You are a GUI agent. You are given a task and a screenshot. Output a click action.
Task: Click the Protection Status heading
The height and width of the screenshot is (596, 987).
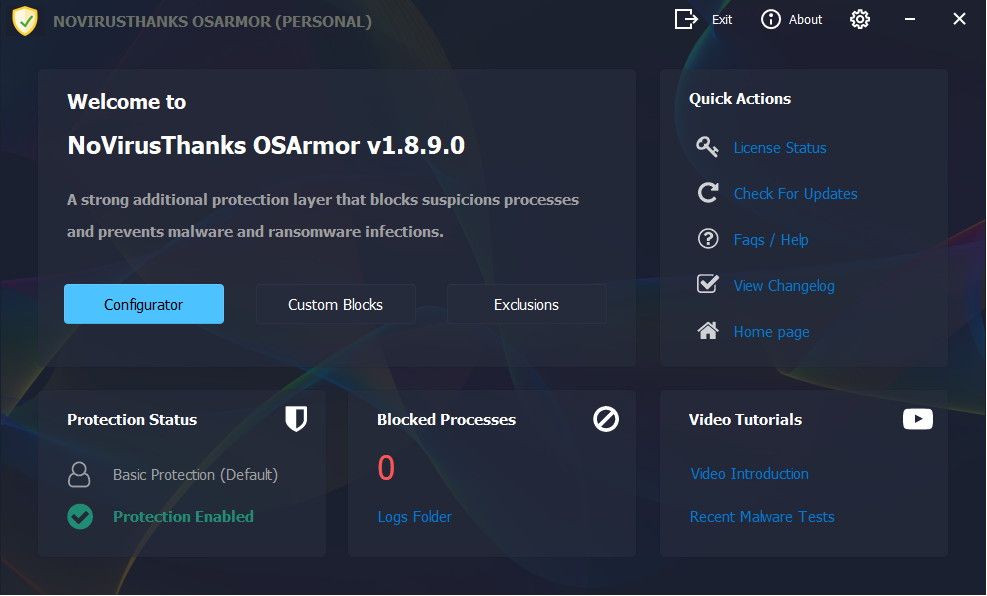pyautogui.click(x=132, y=420)
